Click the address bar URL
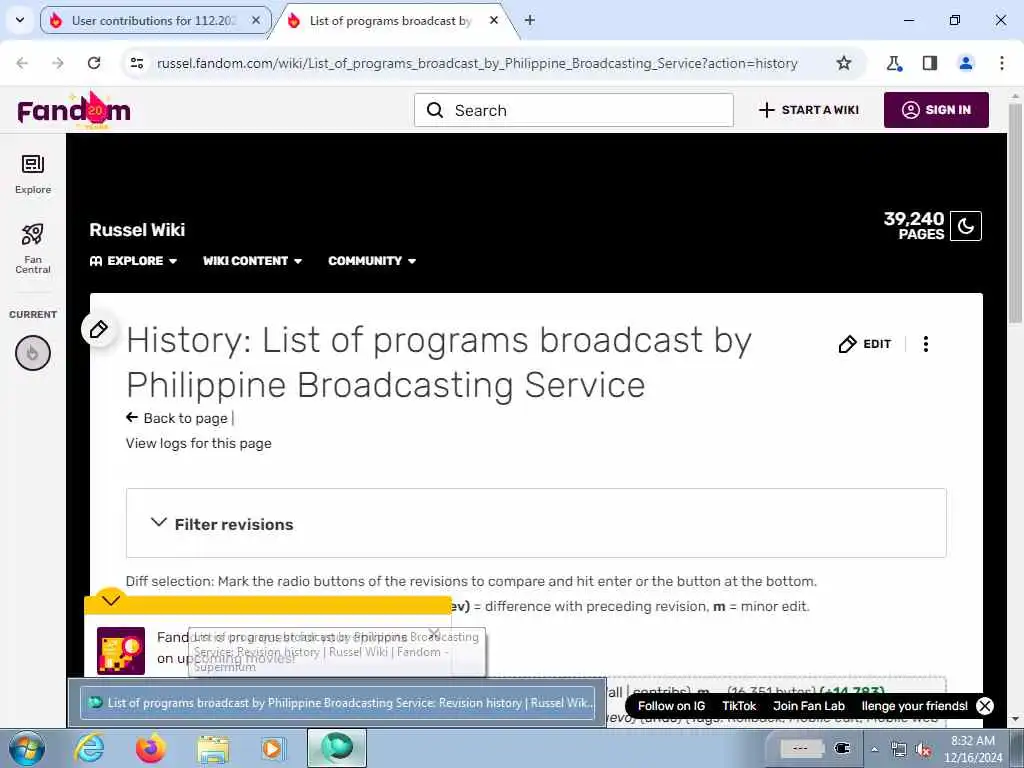Screen dimensions: 1024x768 point(477,63)
